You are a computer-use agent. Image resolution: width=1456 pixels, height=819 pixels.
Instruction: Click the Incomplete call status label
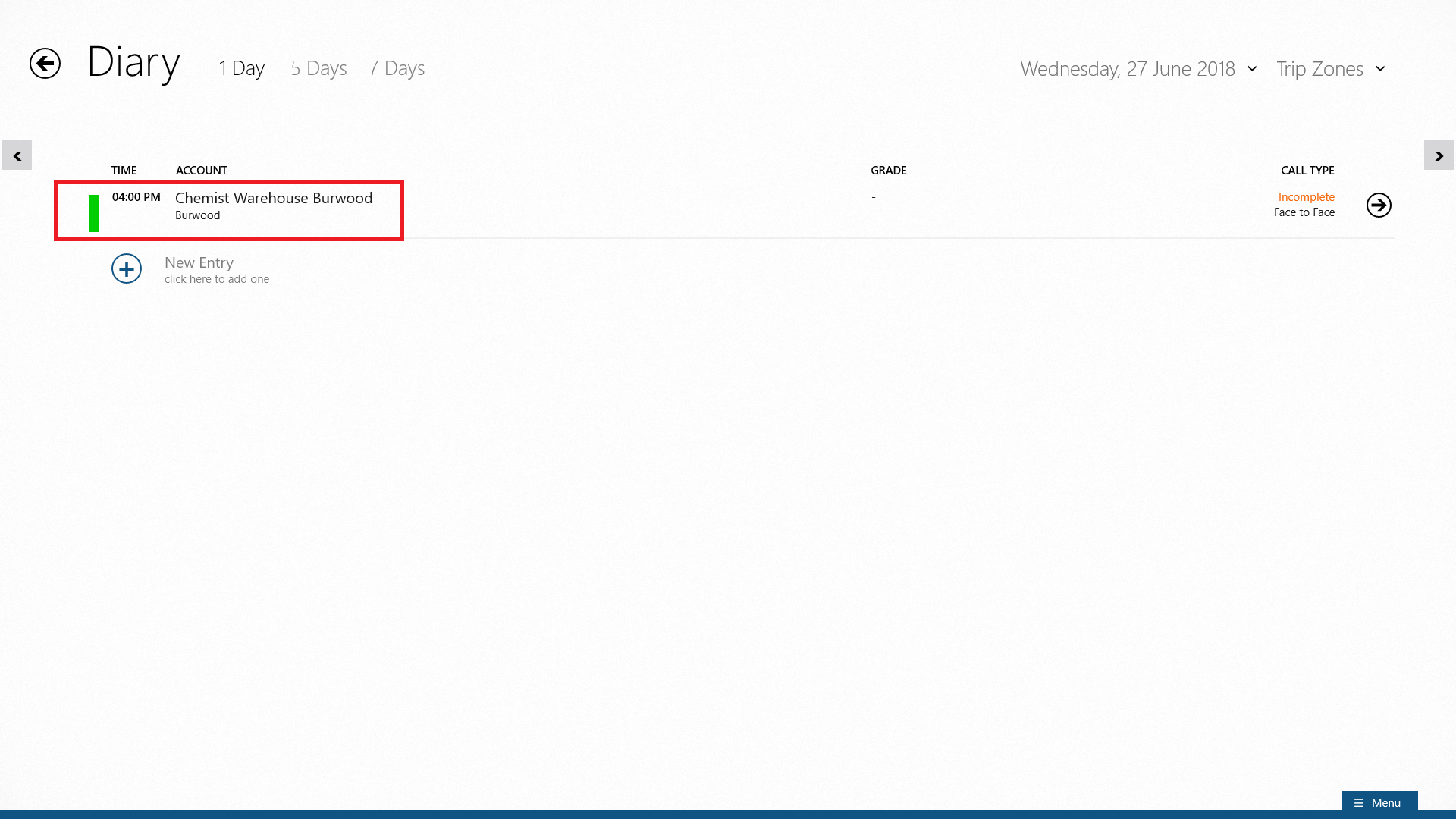[1306, 197]
